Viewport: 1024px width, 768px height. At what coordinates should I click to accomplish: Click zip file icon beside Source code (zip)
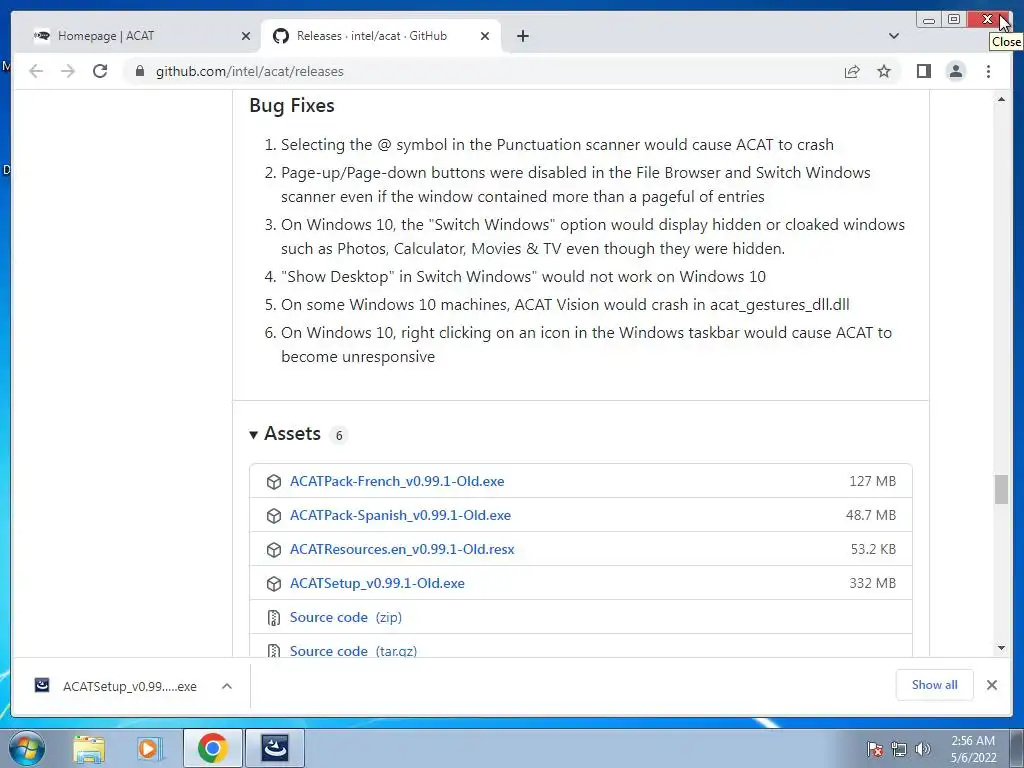(x=274, y=617)
